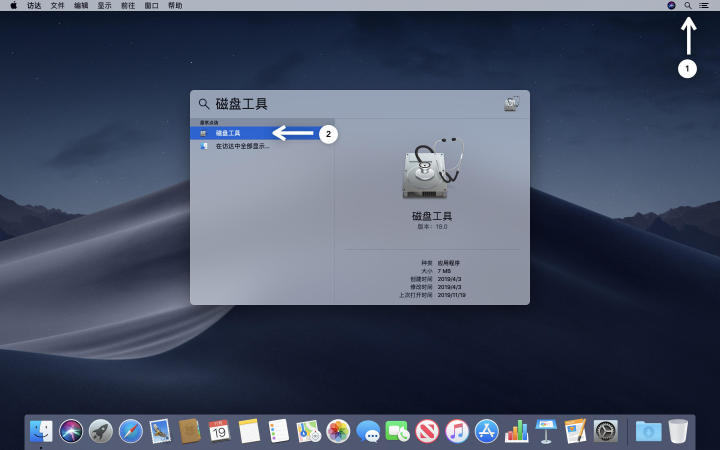Open the 帮助 menu
The height and width of the screenshot is (450, 720).
(x=175, y=6)
